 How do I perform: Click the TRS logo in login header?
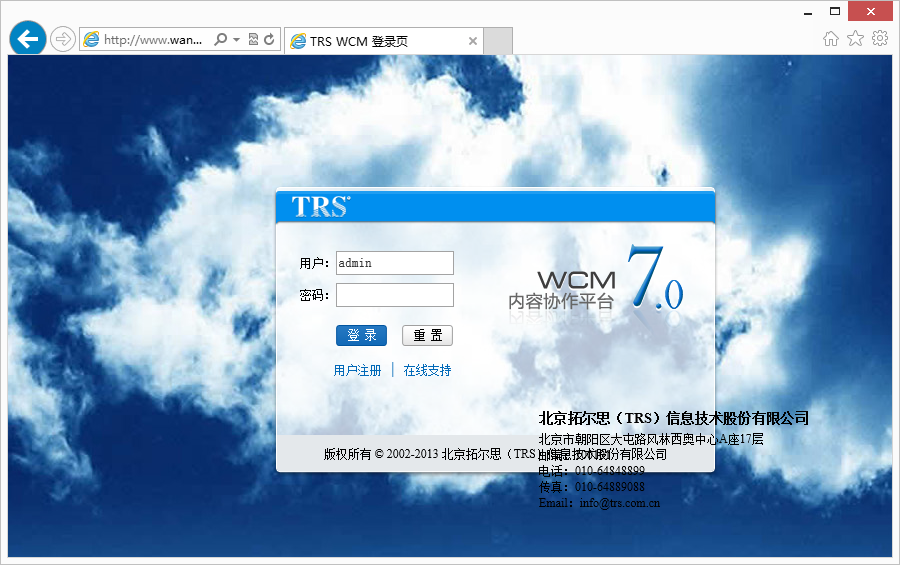[321, 207]
